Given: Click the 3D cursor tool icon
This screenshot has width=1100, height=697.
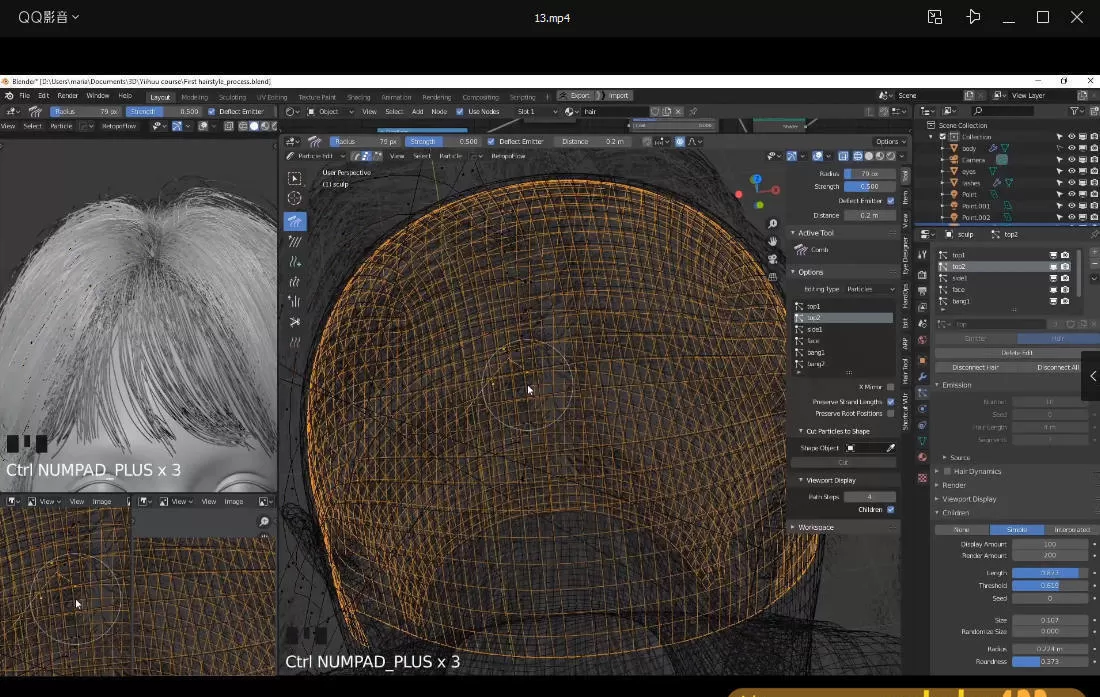Looking at the screenshot, I should (x=294, y=198).
